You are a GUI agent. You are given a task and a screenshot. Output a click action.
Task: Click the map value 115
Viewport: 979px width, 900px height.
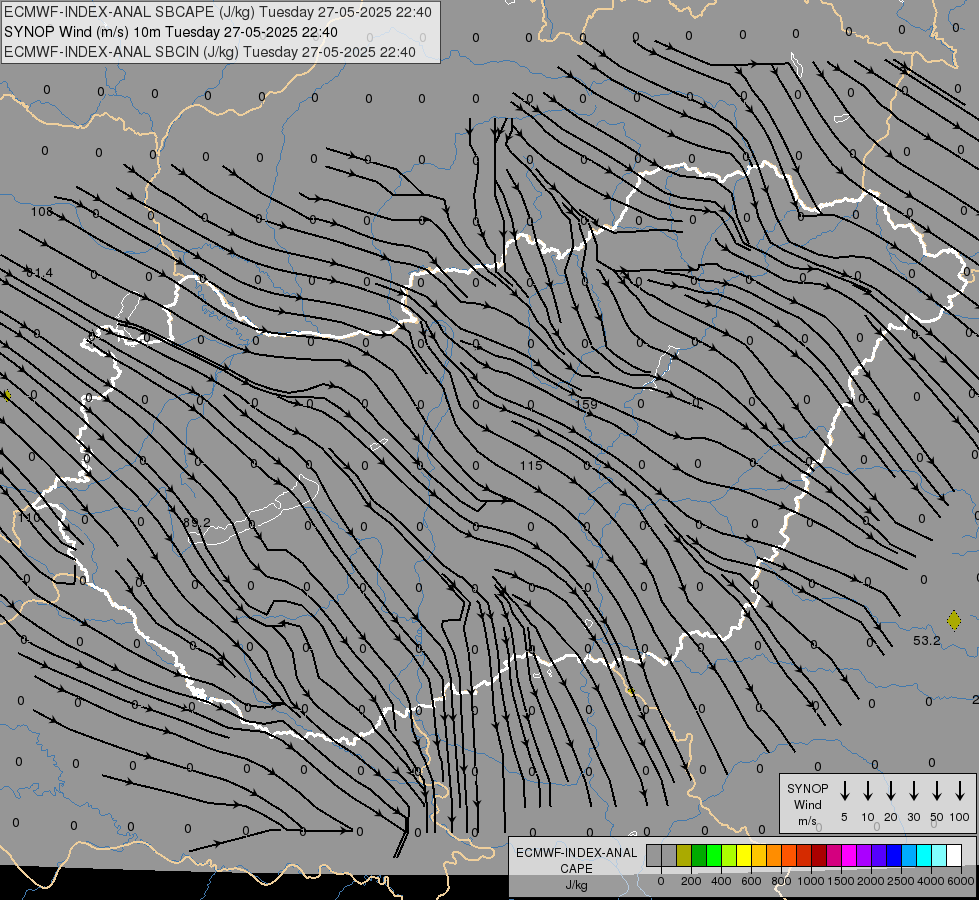click(x=531, y=465)
